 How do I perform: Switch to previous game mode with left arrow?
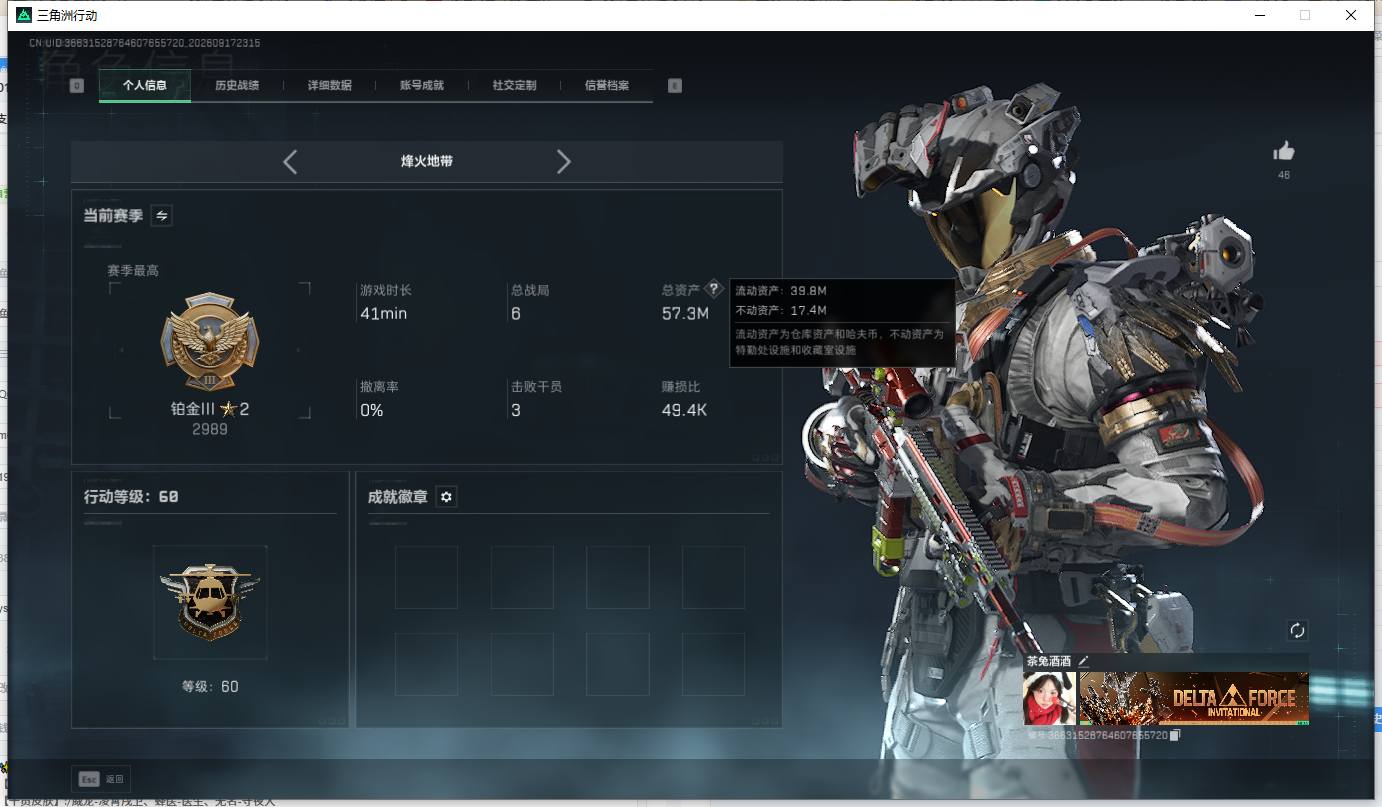click(x=290, y=162)
